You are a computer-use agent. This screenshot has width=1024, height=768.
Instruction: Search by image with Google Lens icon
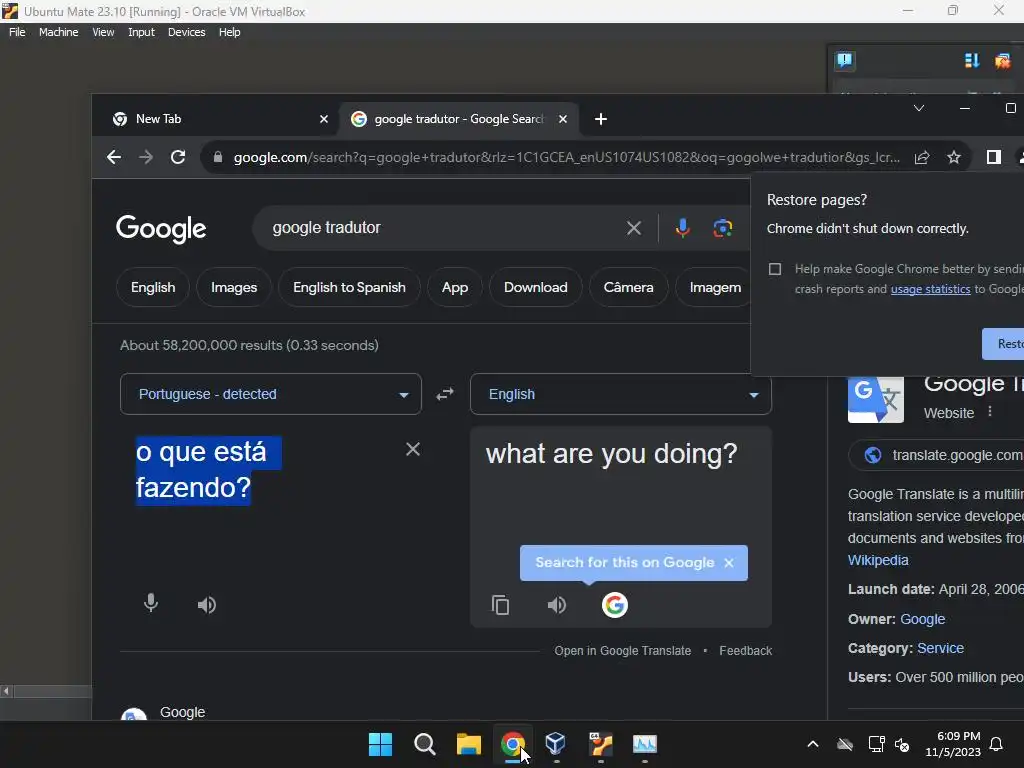point(722,228)
